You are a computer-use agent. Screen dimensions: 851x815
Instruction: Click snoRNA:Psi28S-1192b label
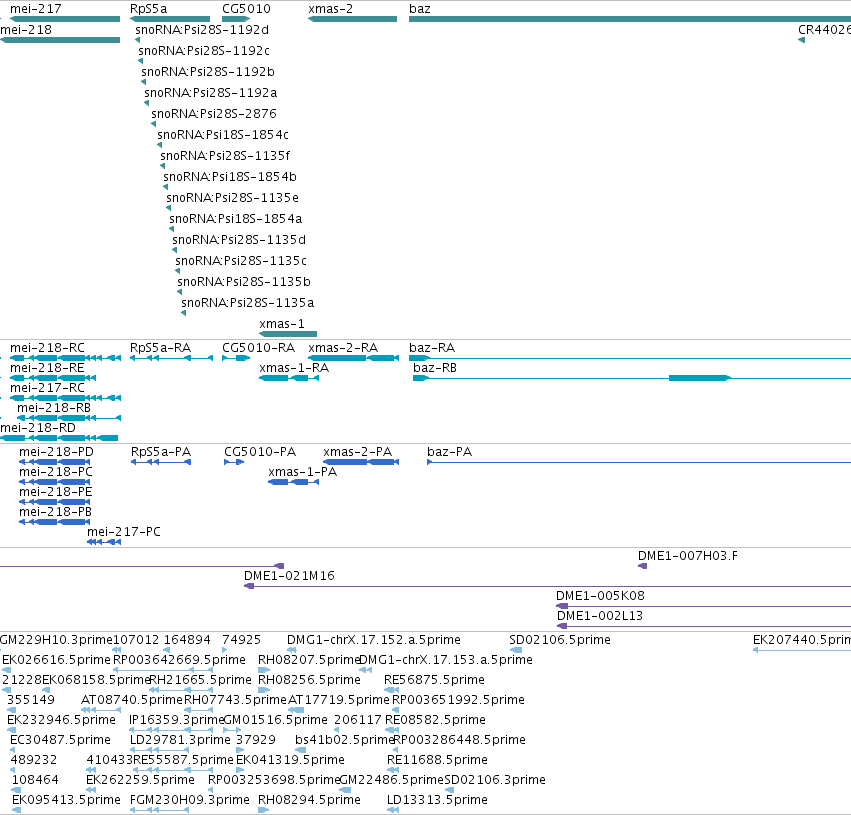pos(208,72)
